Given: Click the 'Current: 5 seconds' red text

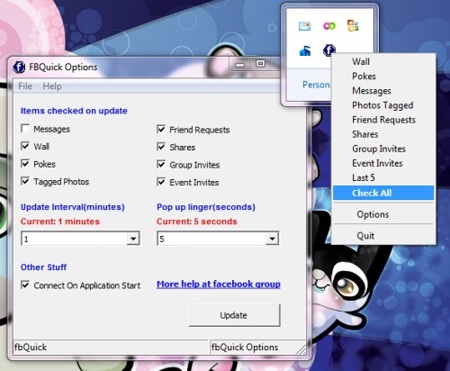Looking at the screenshot, I should coord(197,222).
